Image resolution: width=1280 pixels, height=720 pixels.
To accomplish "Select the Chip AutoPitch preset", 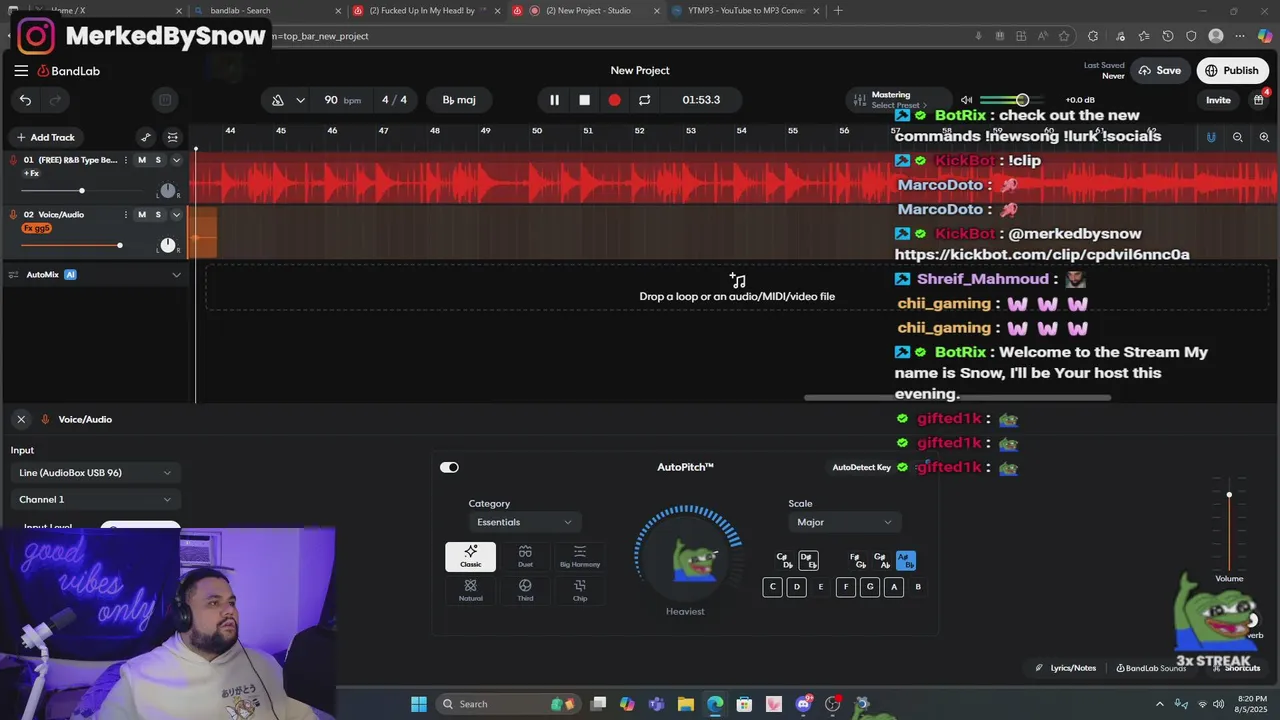I will pos(580,591).
